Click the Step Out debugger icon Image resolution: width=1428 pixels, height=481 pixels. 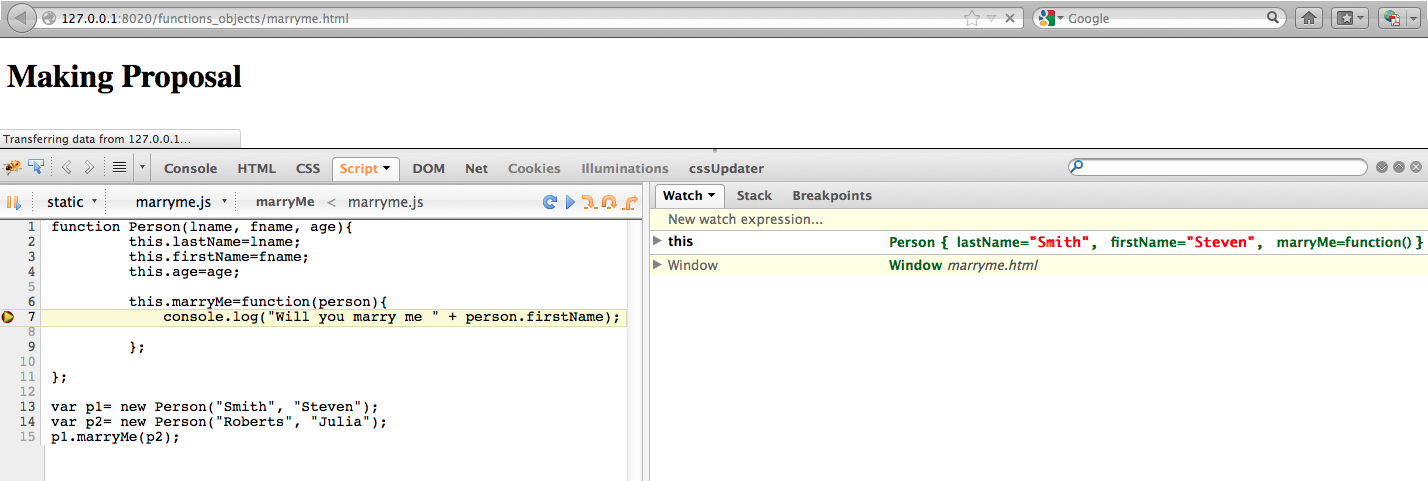coord(630,202)
